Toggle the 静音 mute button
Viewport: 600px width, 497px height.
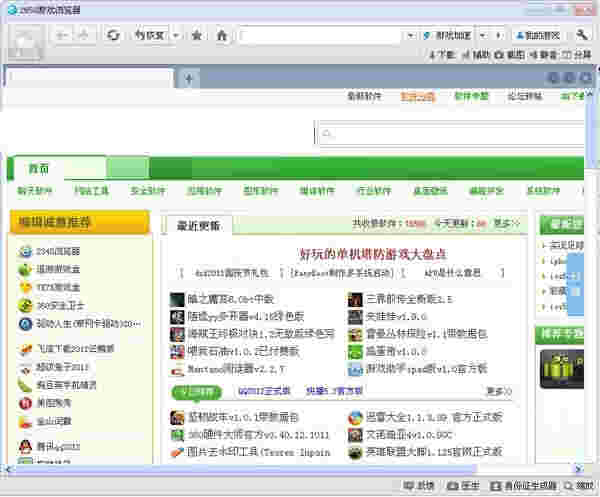pos(543,55)
